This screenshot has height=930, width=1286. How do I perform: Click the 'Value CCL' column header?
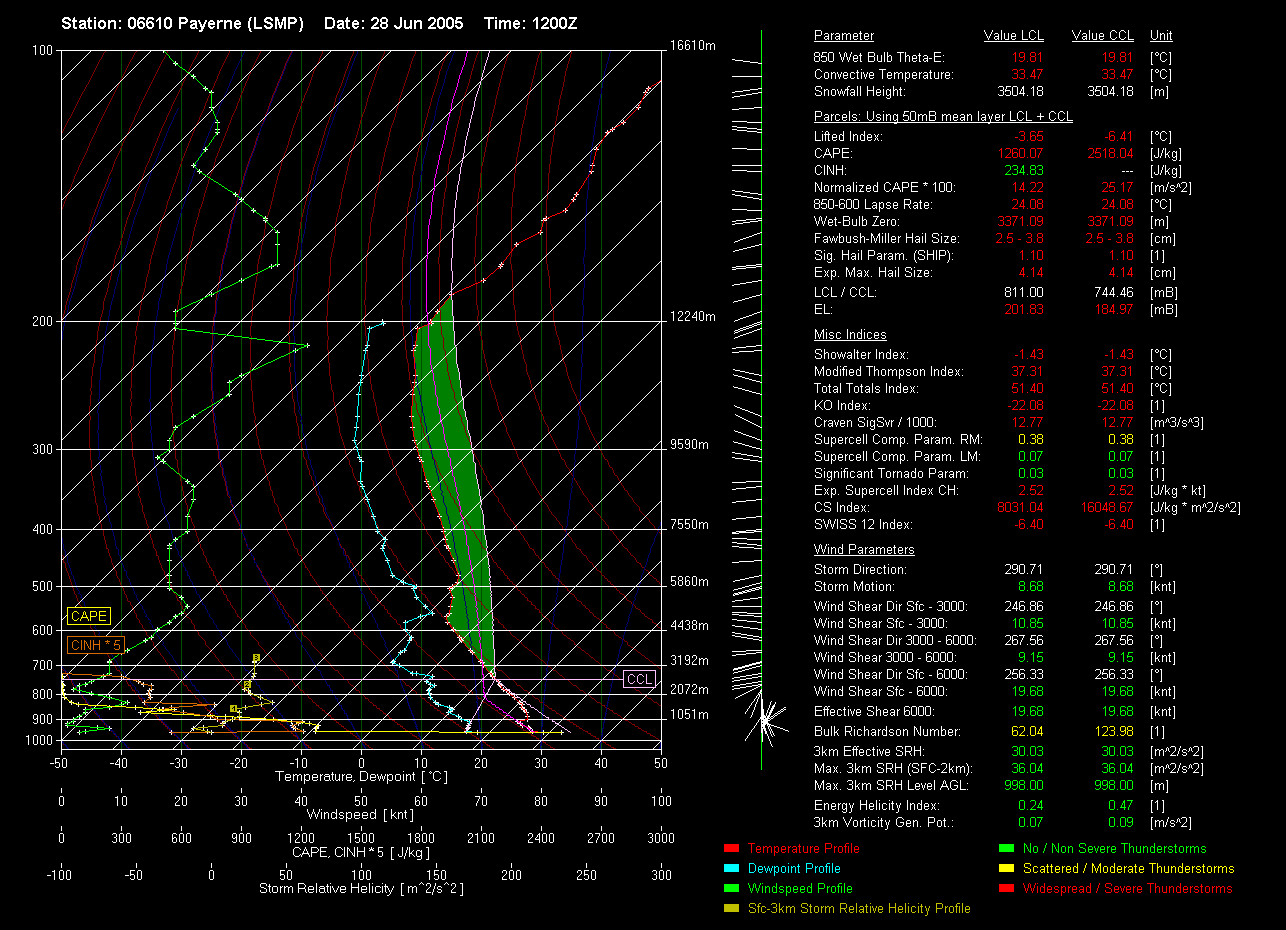[x=1102, y=36]
